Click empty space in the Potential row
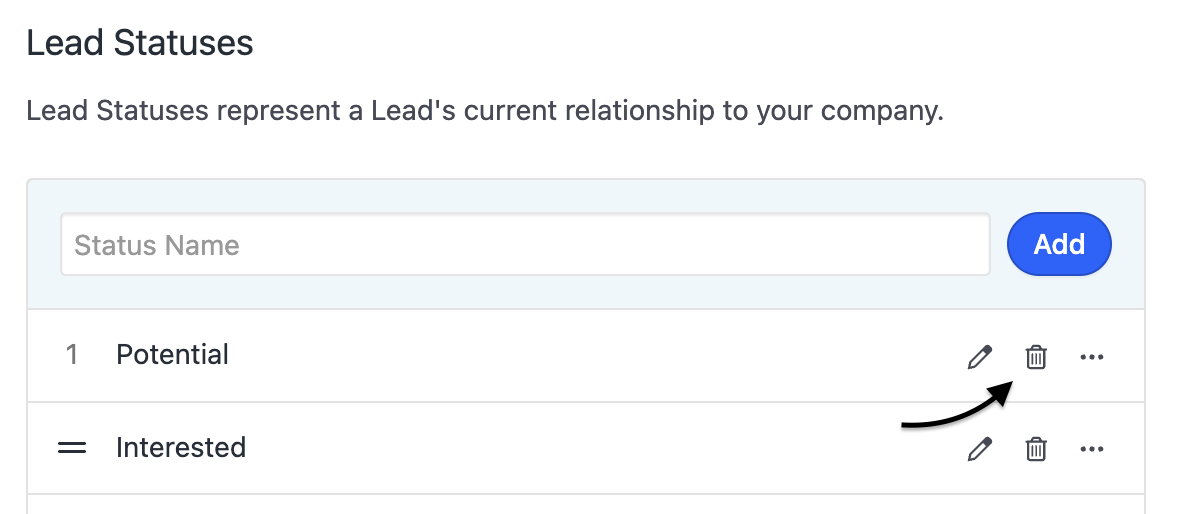This screenshot has height=514, width=1182. [x=600, y=356]
